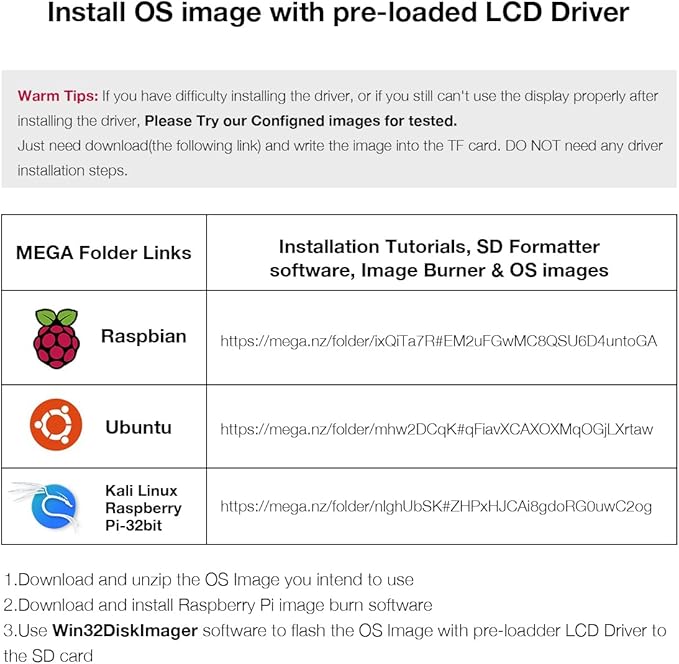Click step 1 Download and unzip text

click(209, 580)
